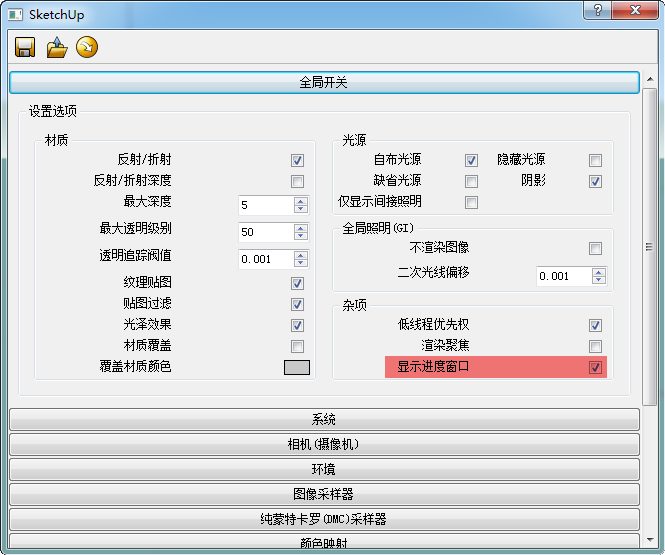Image resolution: width=665 pixels, height=555 pixels.
Task: Toggle the 反射/折射 checkbox
Action: (x=297, y=160)
